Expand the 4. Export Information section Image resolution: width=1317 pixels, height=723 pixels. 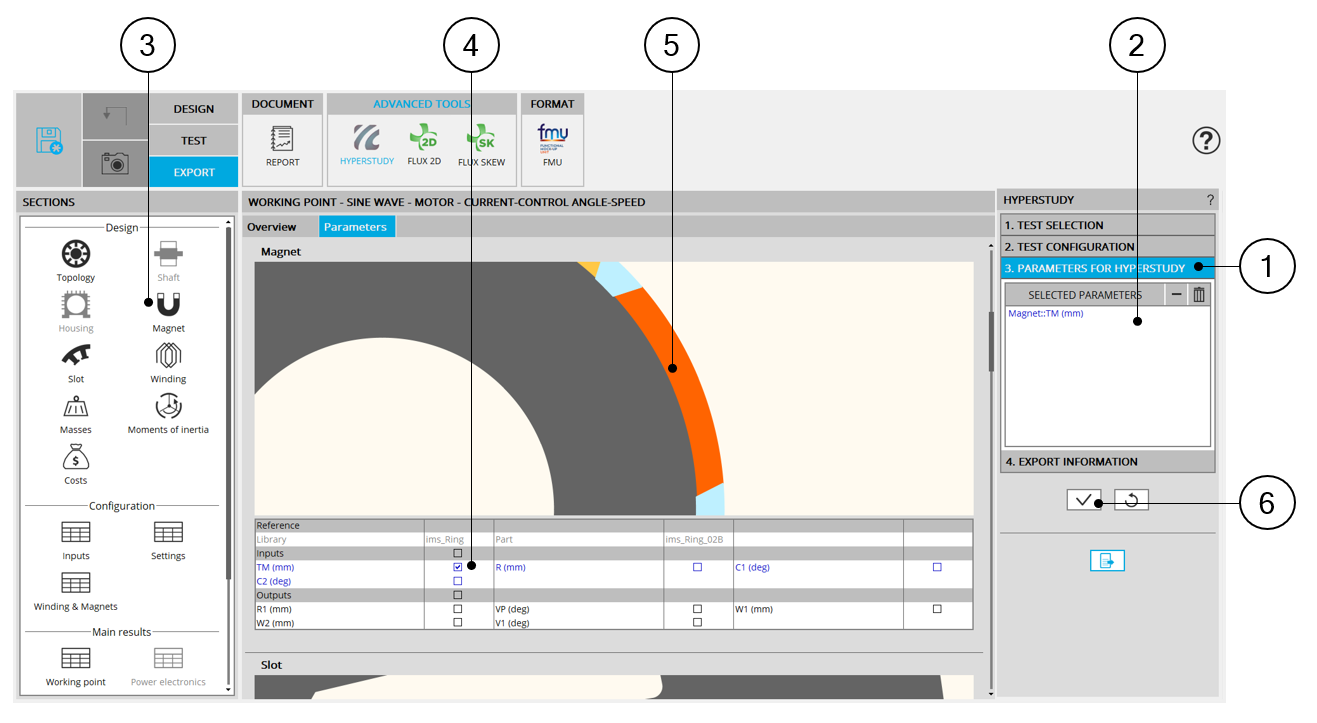(x=1107, y=462)
